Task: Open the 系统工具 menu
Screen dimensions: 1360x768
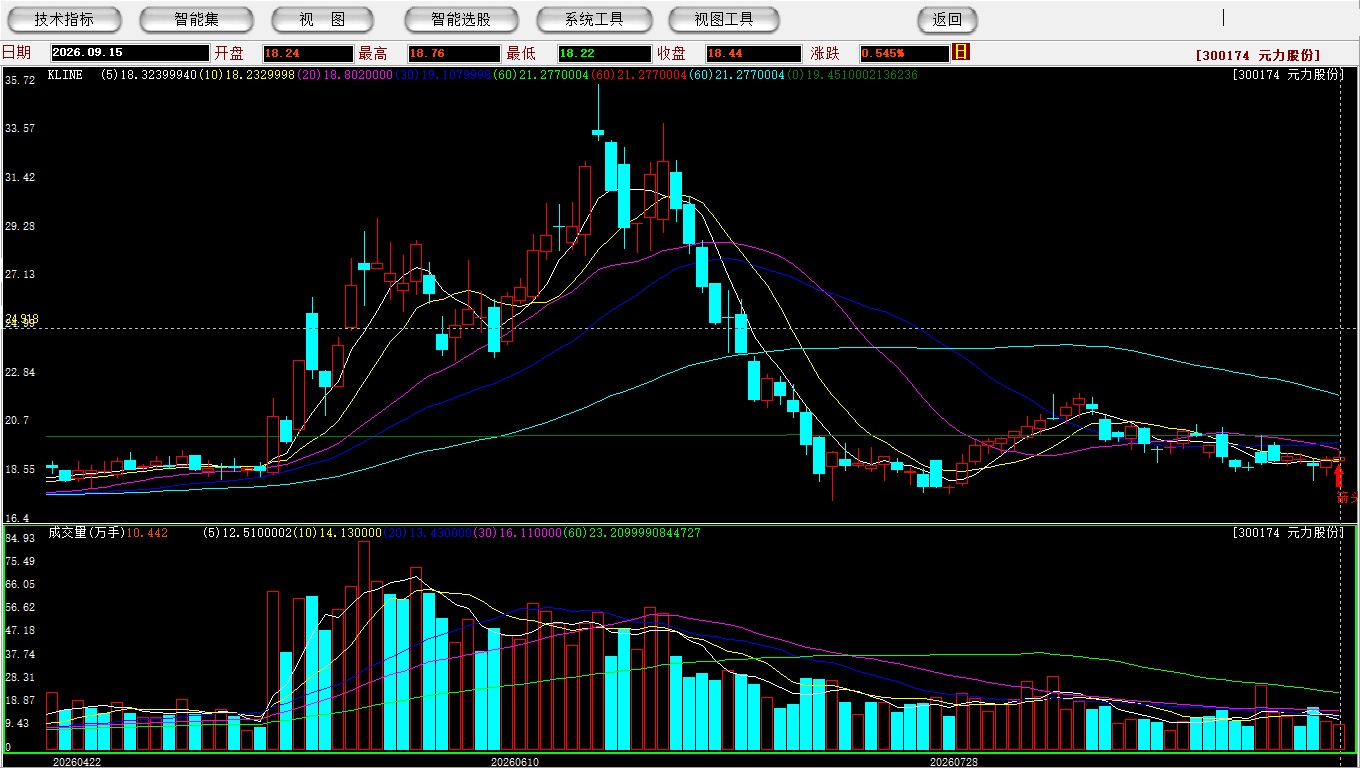Action: point(594,19)
